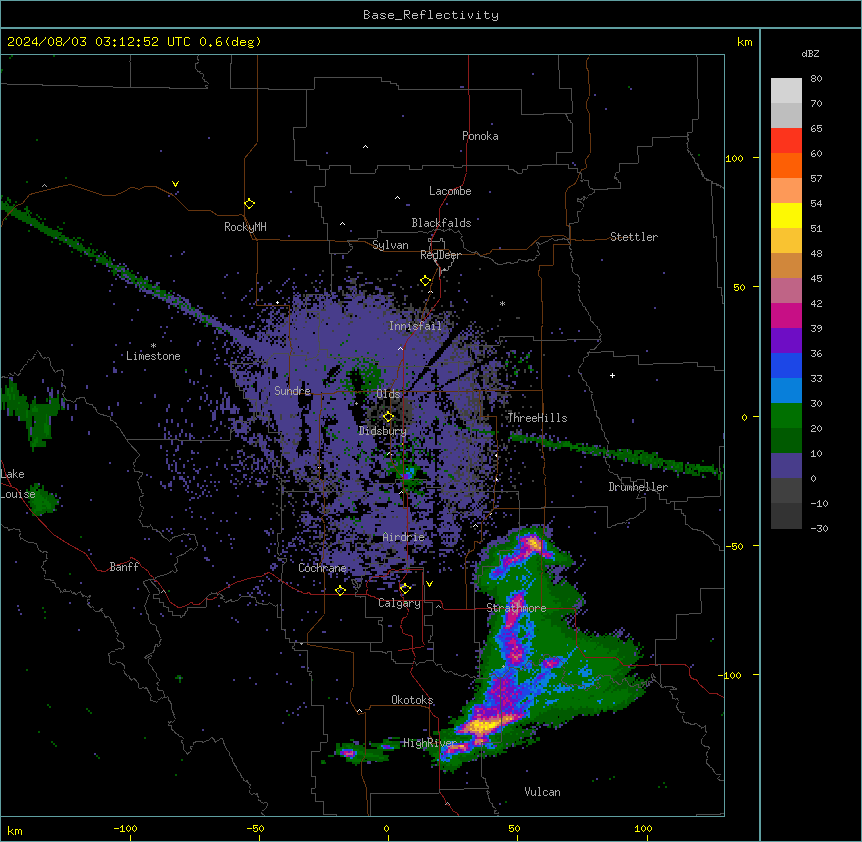Click the Blackfalds city label

441,223
